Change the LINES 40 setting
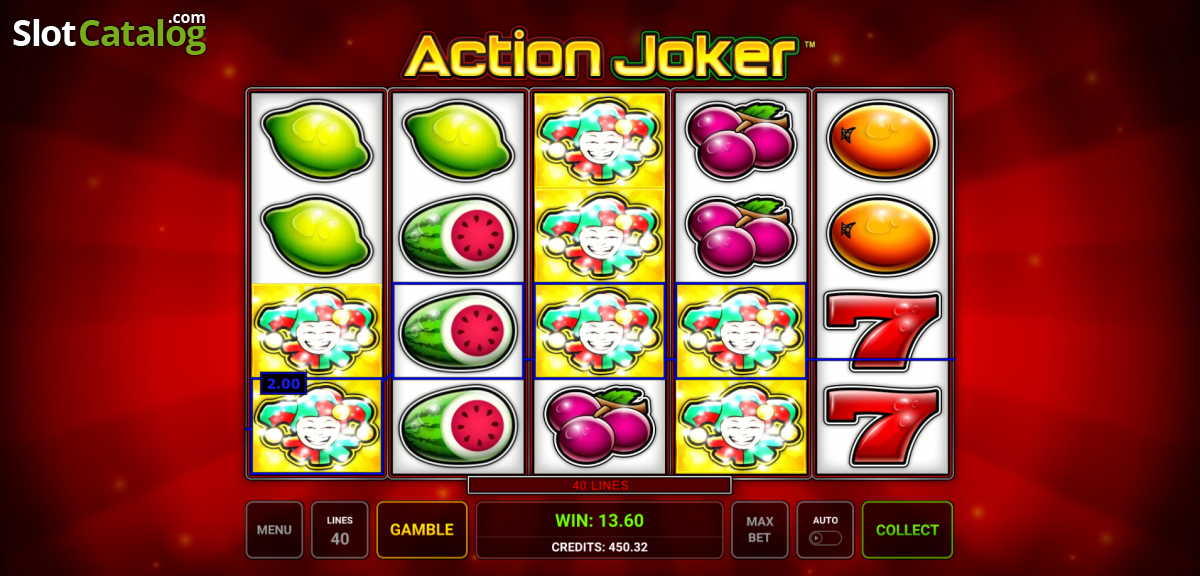The height and width of the screenshot is (576, 1200). point(340,530)
